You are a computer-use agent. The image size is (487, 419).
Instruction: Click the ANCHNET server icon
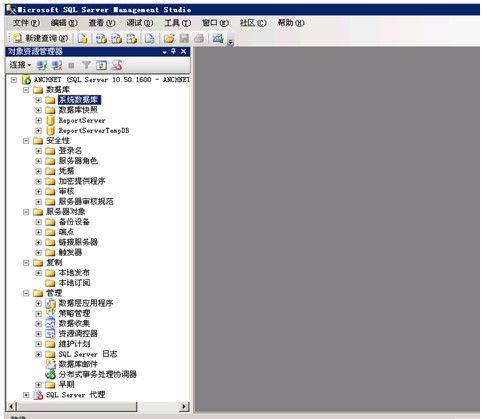coord(26,80)
